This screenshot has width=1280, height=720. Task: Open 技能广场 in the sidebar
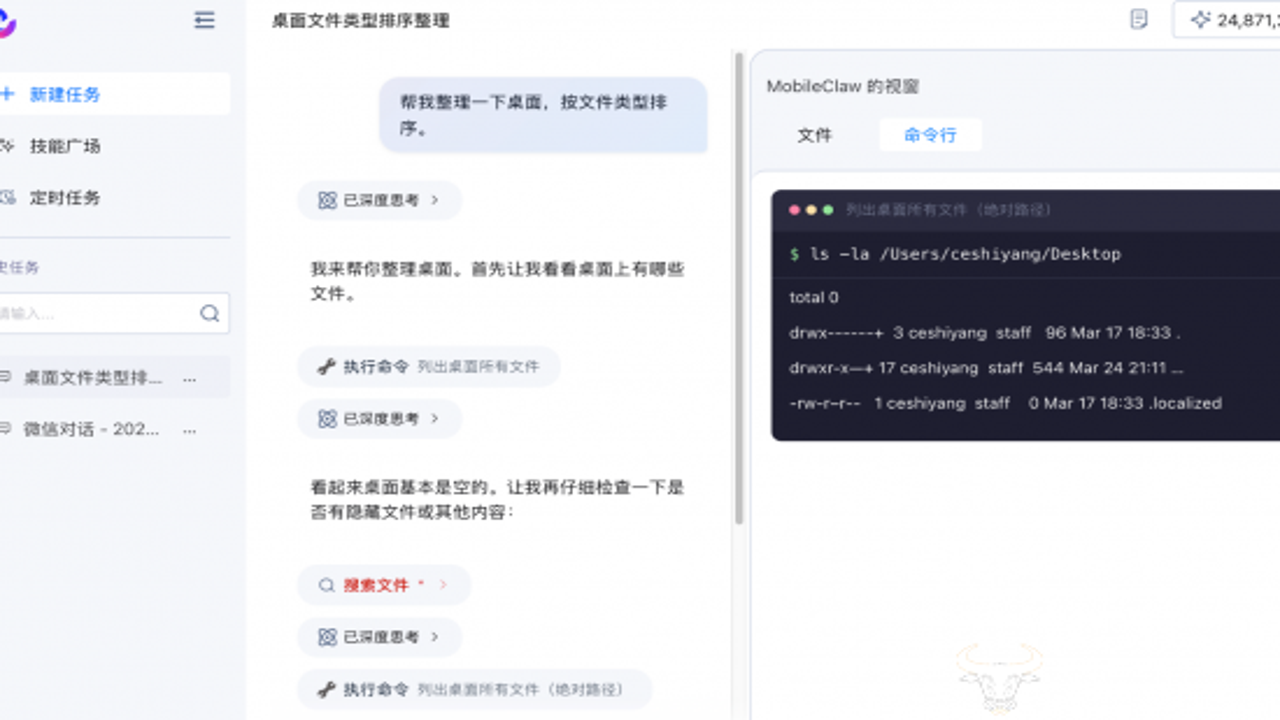click(64, 146)
